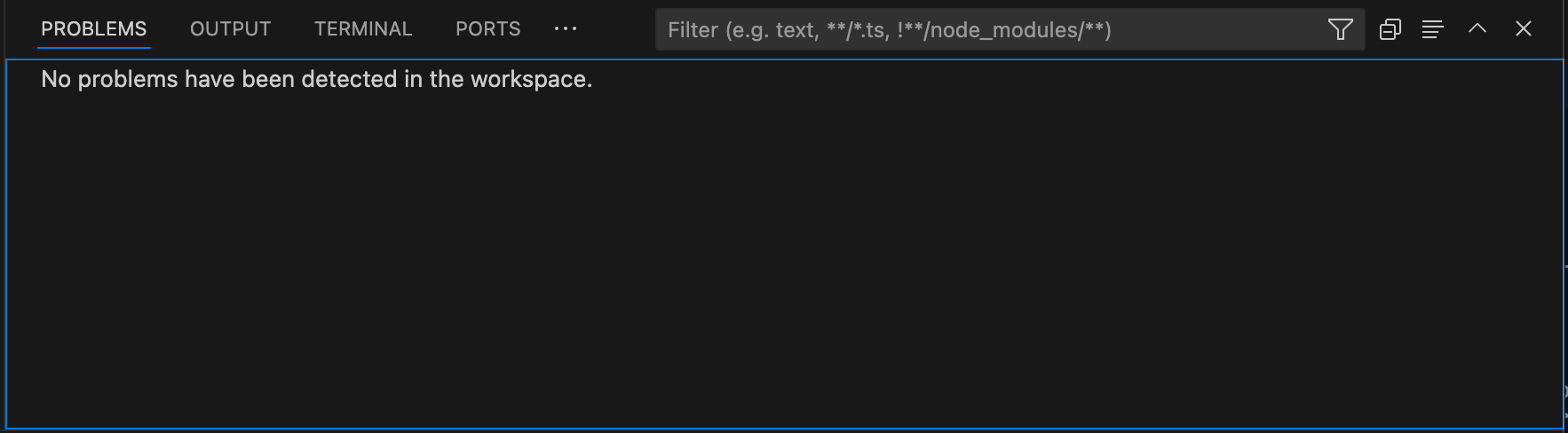Screen dimensions: 1568x433
Task: Click the filter placeholder text '**/*.ts'
Action: (857, 30)
